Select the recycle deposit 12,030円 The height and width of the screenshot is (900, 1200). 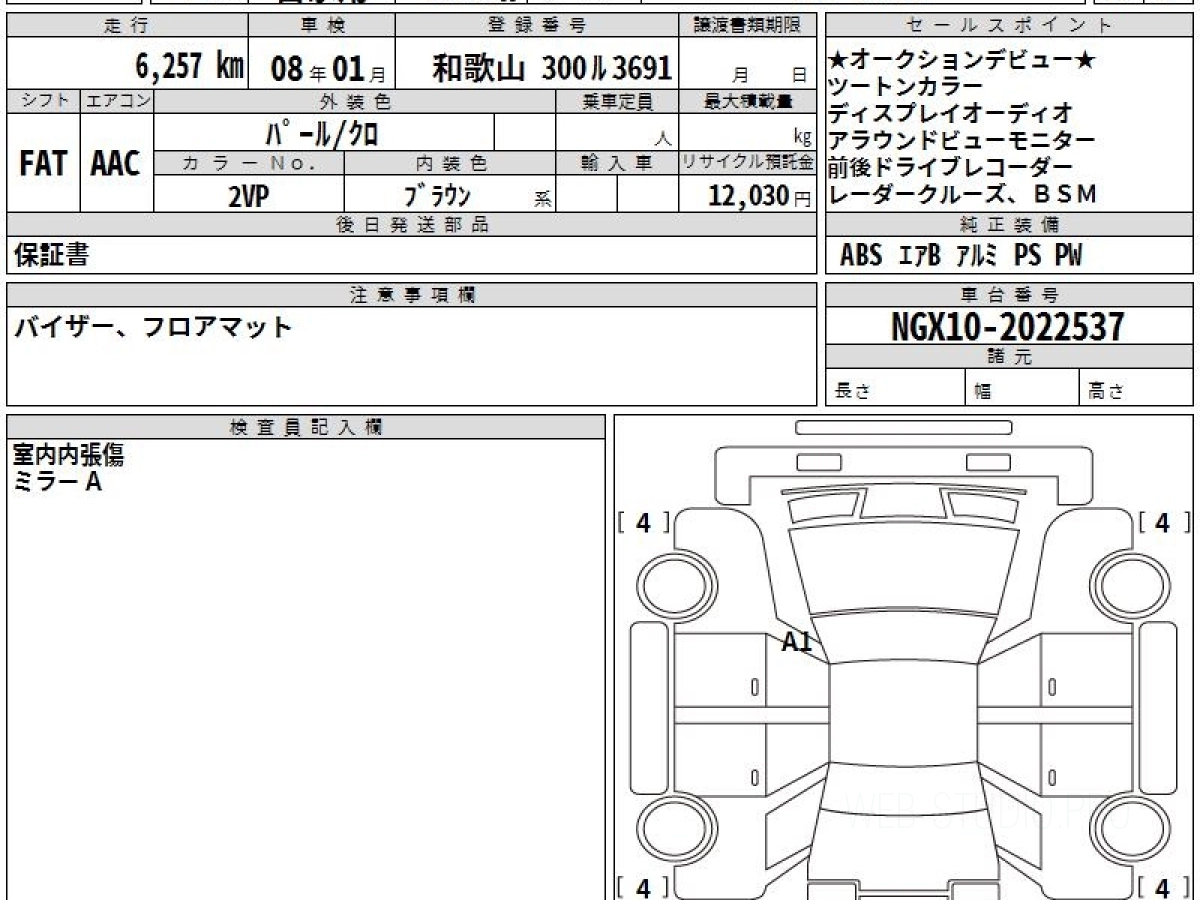pyautogui.click(x=760, y=196)
